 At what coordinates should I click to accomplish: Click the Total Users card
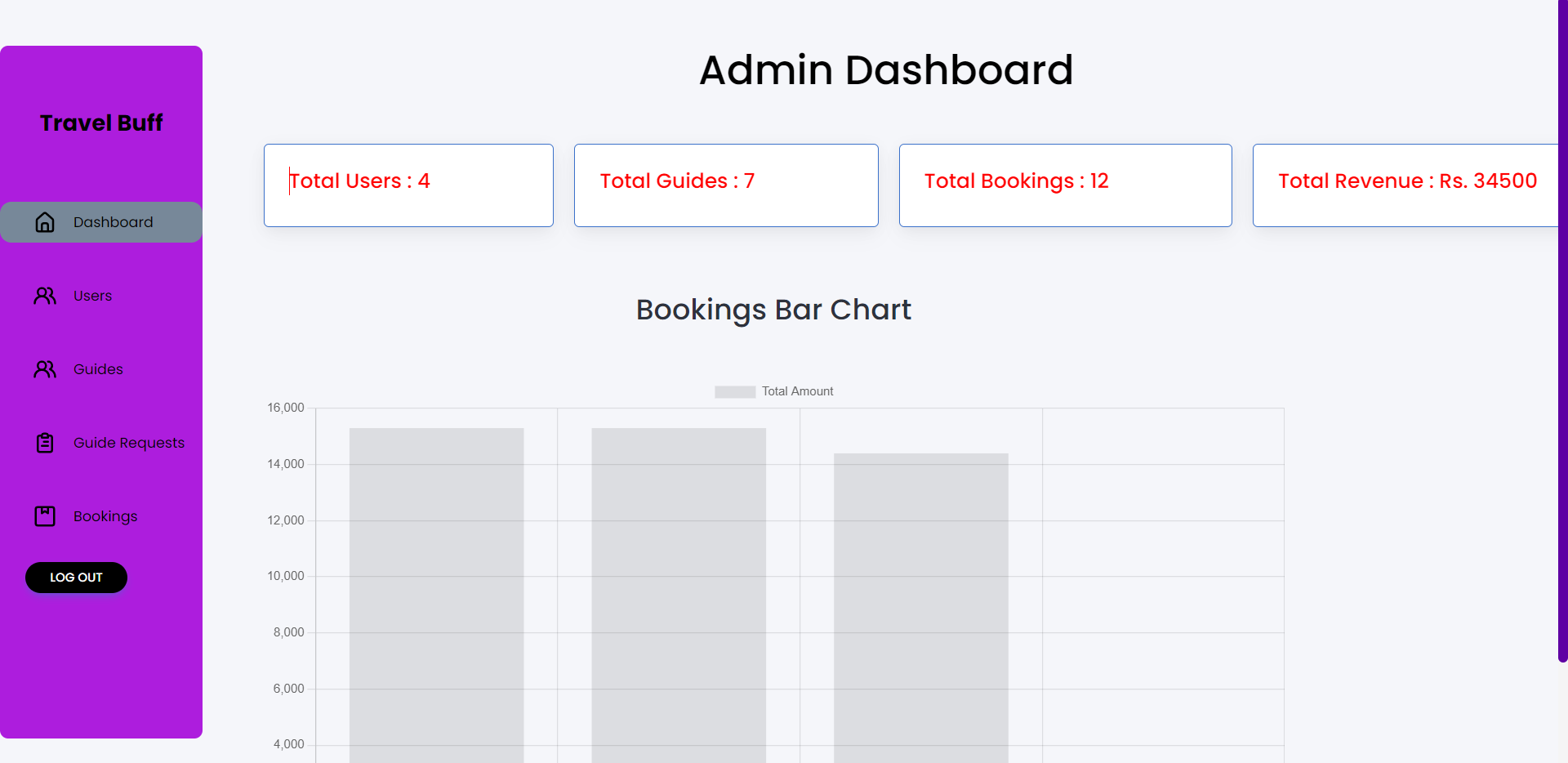[x=408, y=185]
